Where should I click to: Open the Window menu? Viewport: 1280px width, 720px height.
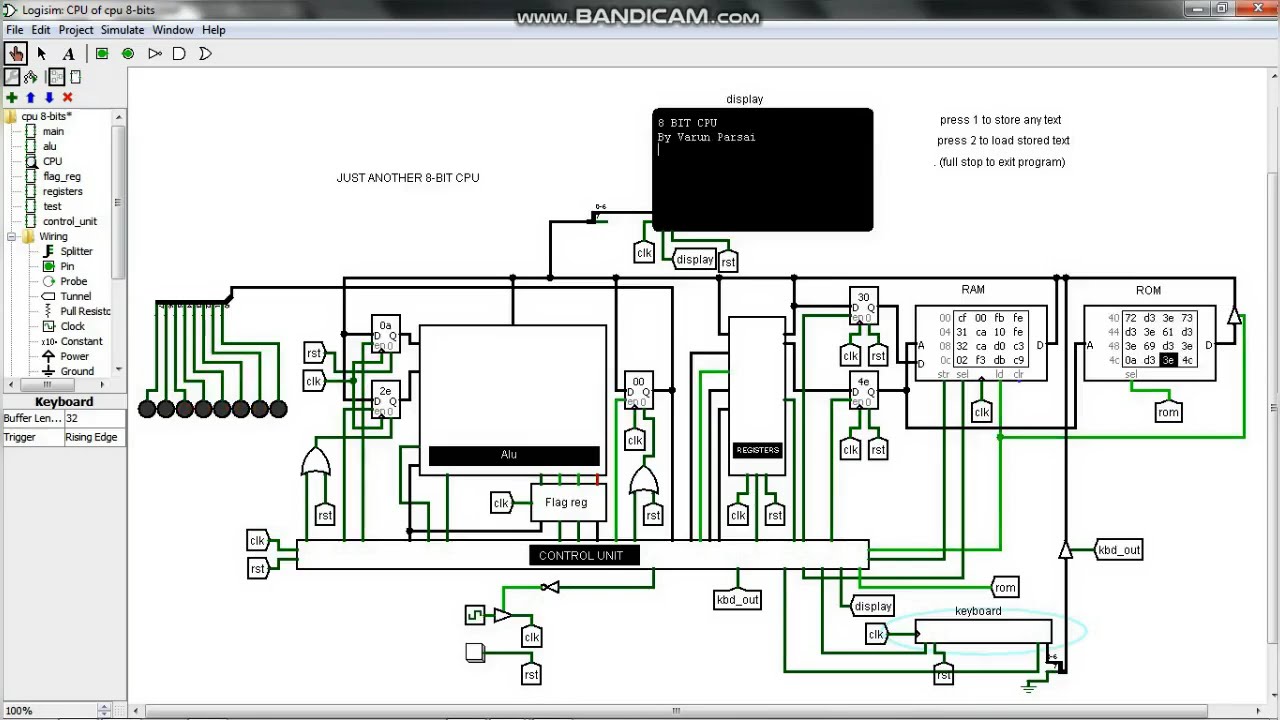[173, 30]
